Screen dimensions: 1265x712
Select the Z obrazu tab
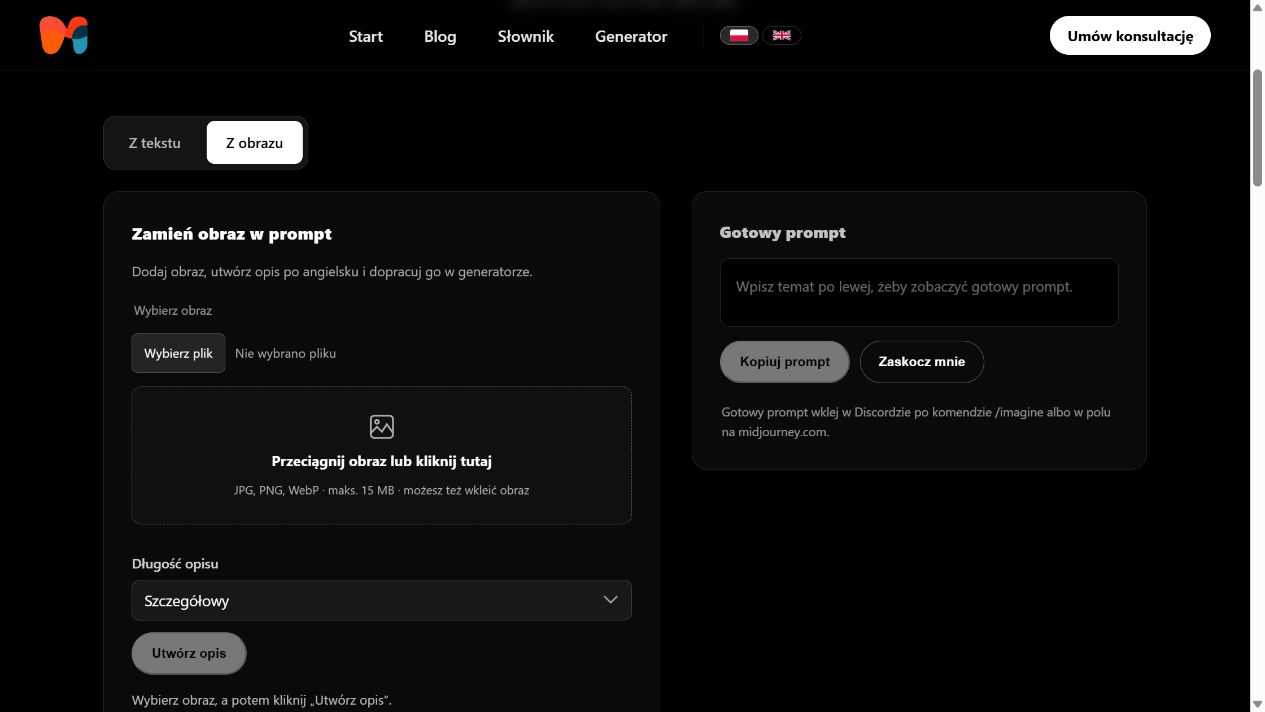tap(255, 142)
